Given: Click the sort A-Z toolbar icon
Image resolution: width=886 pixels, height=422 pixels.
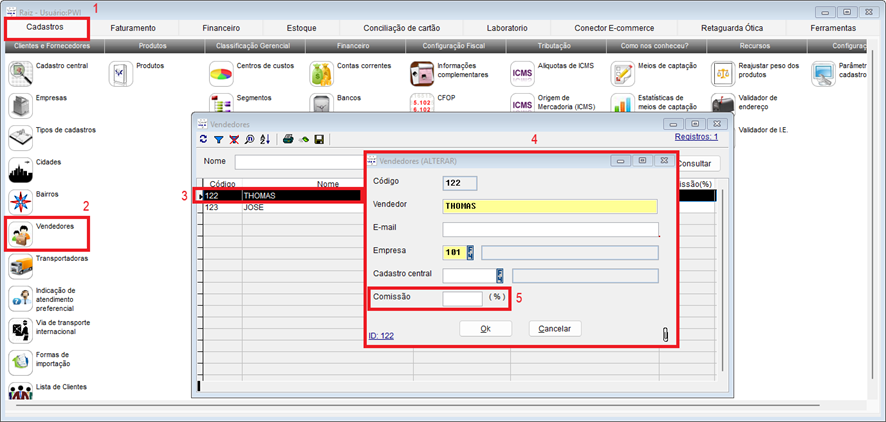Looking at the screenshot, I should 264,140.
